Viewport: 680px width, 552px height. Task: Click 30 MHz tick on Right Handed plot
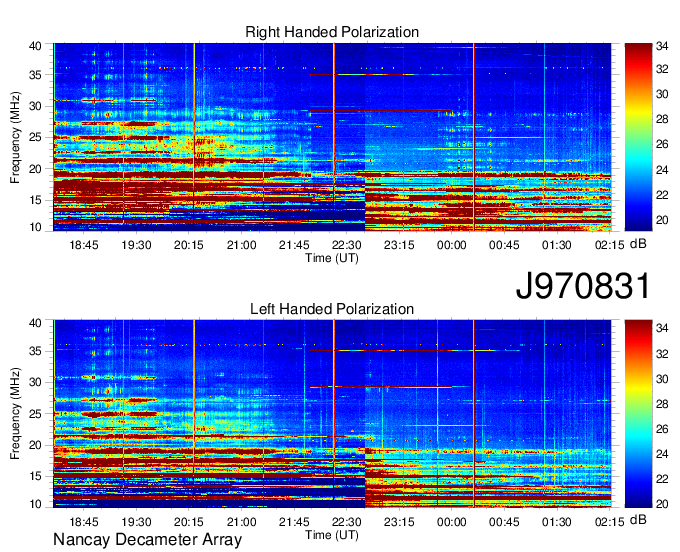click(35, 106)
